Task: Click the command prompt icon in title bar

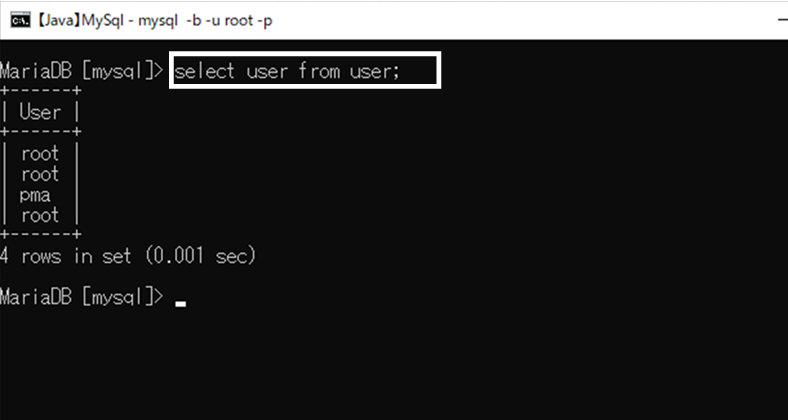Action: (x=21, y=21)
